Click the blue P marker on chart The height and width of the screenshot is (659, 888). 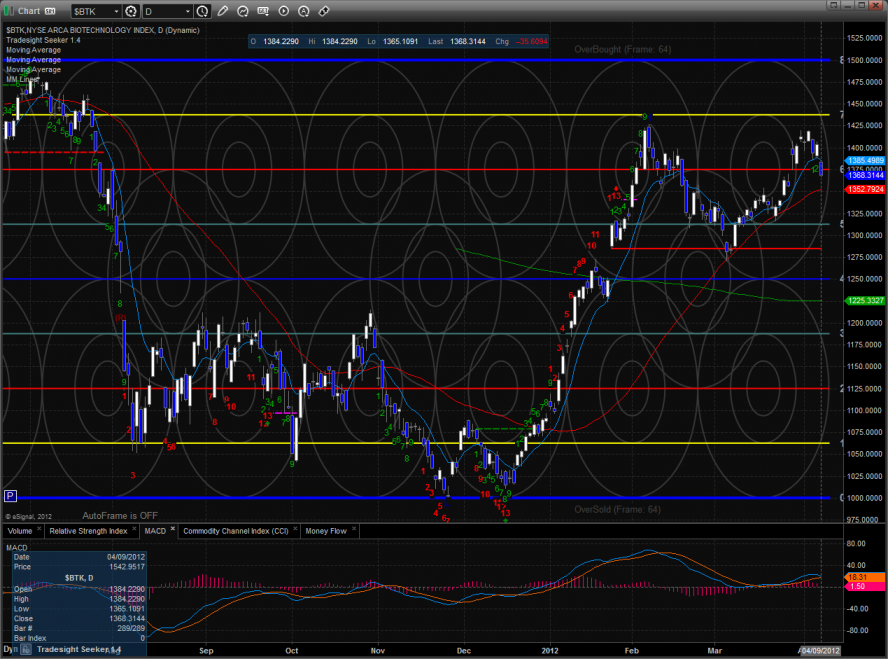click(11, 496)
